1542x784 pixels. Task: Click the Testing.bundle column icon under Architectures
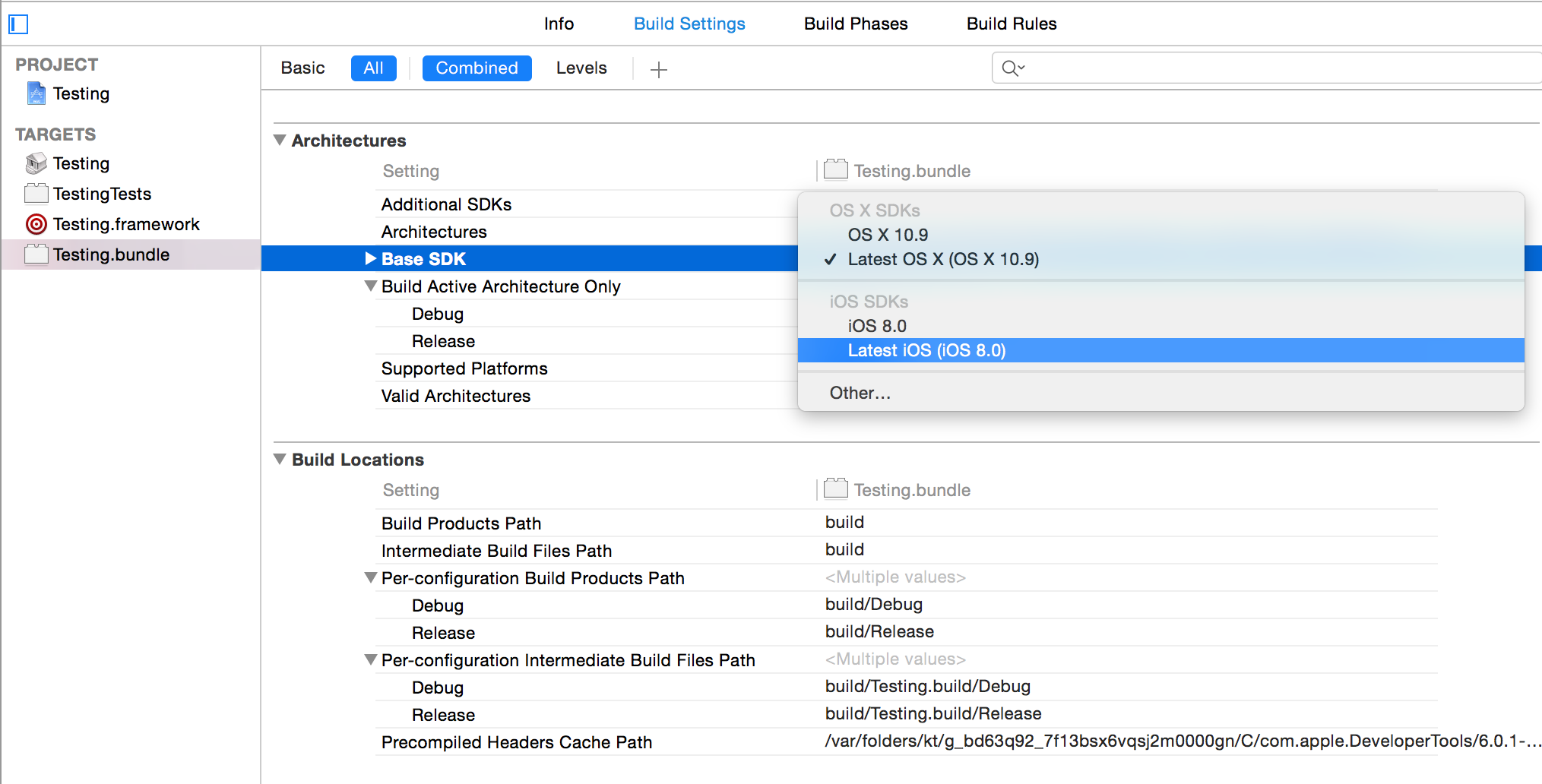tap(836, 169)
